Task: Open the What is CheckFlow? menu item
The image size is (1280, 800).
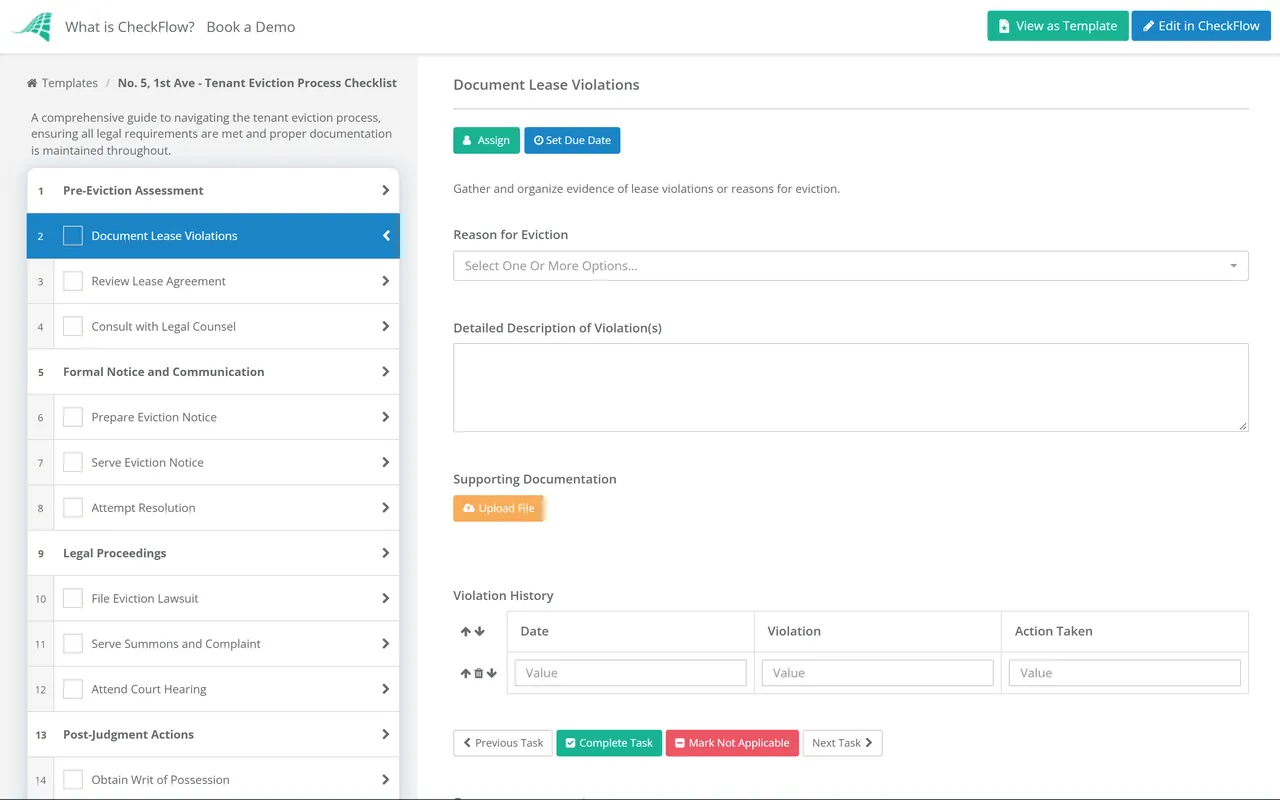Action: click(x=130, y=27)
